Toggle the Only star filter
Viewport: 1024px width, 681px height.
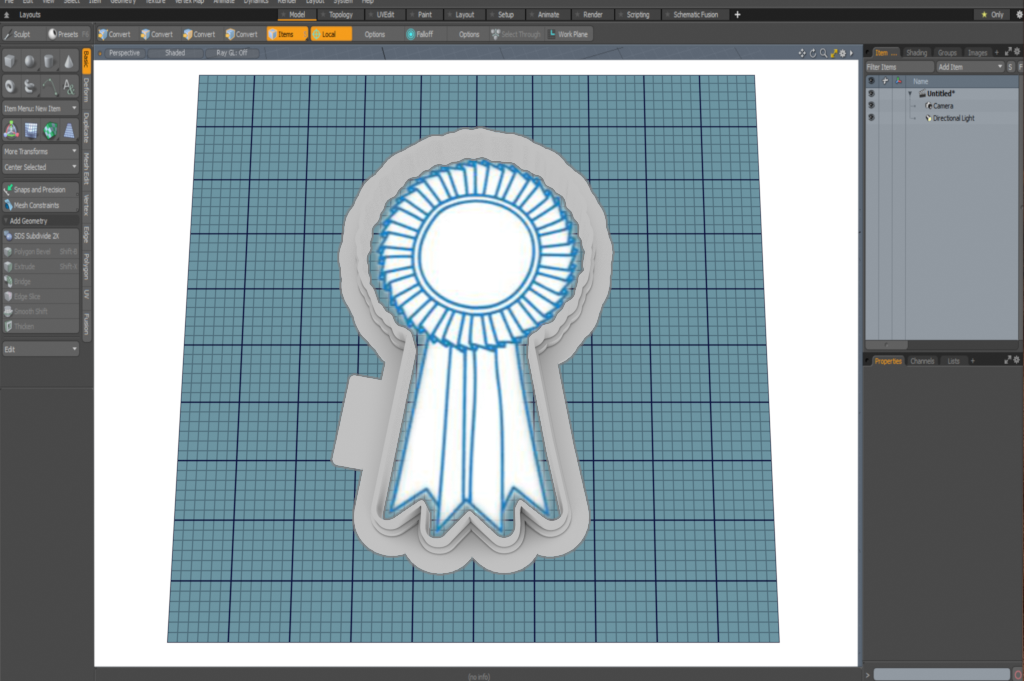pos(992,14)
